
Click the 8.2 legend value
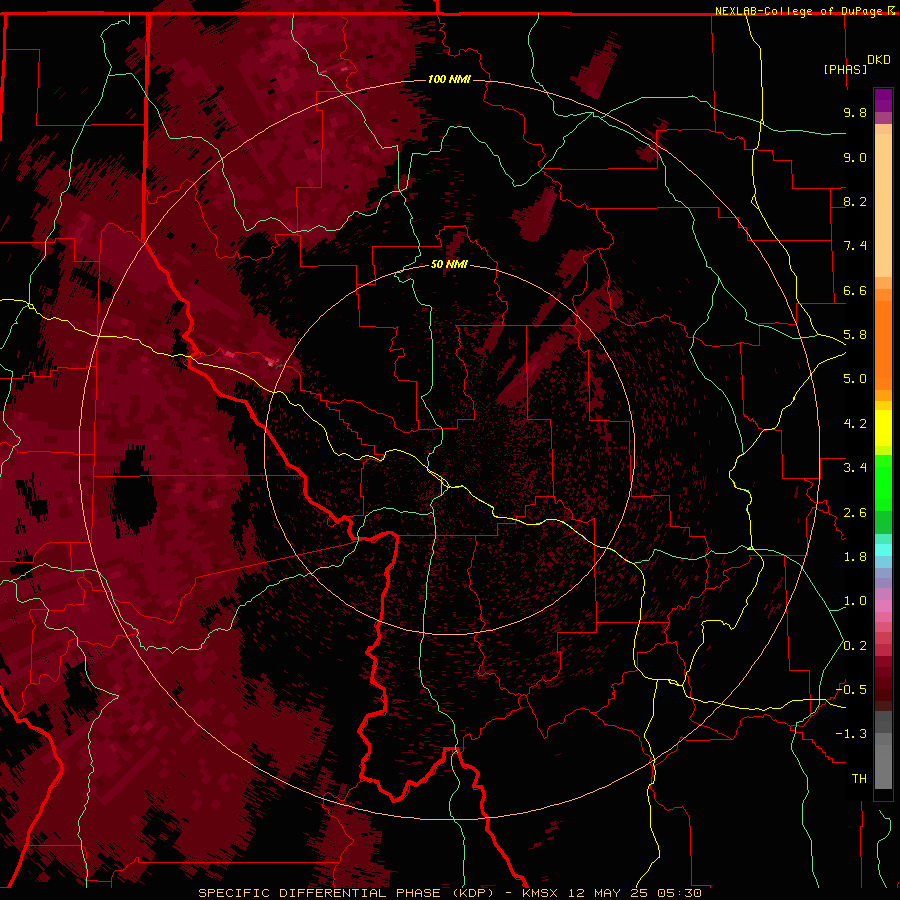pos(855,201)
